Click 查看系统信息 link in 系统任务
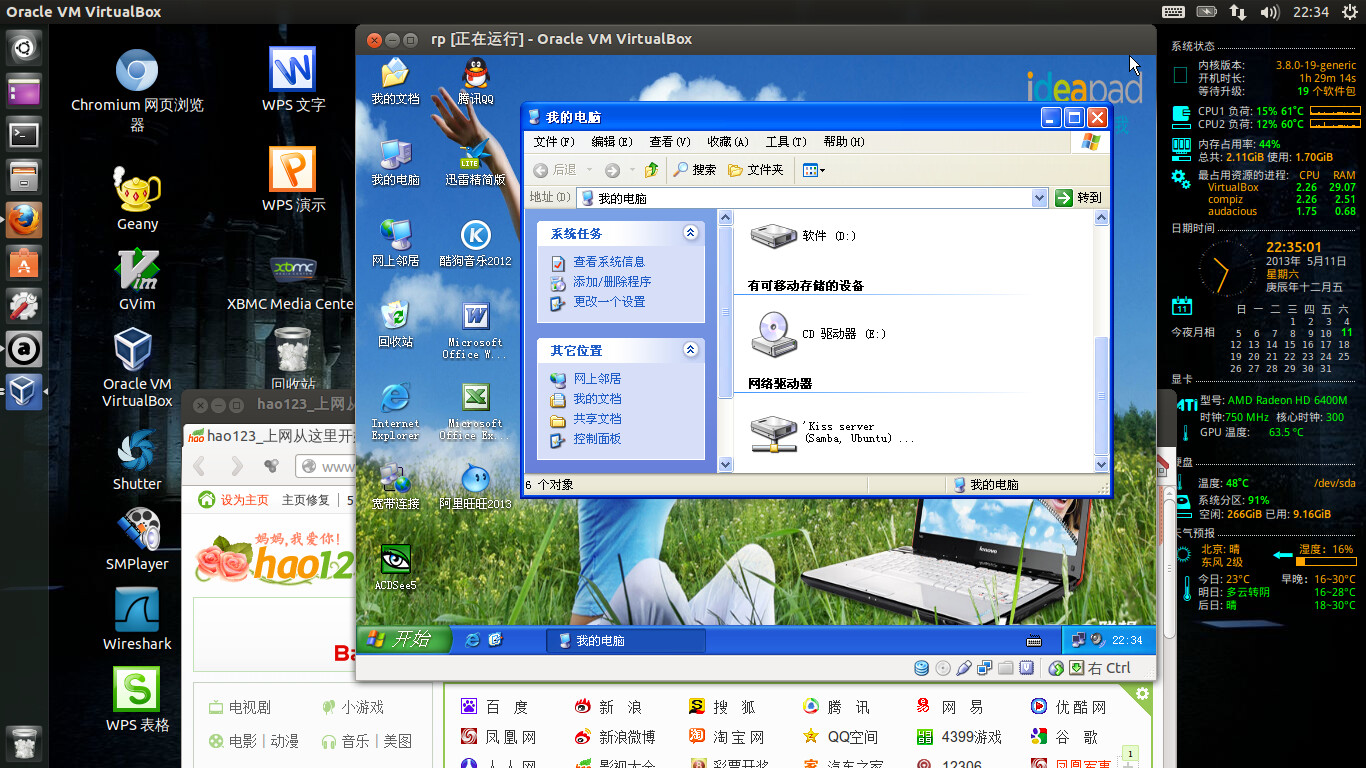The height and width of the screenshot is (768, 1366). click(608, 262)
